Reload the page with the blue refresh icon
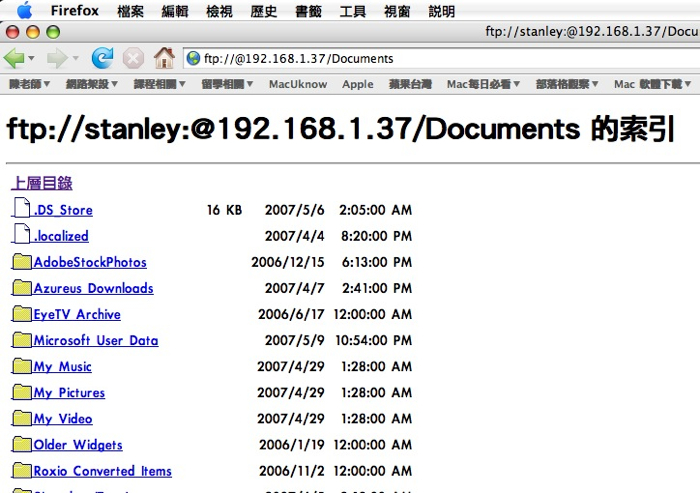700x493 pixels. [x=102, y=58]
